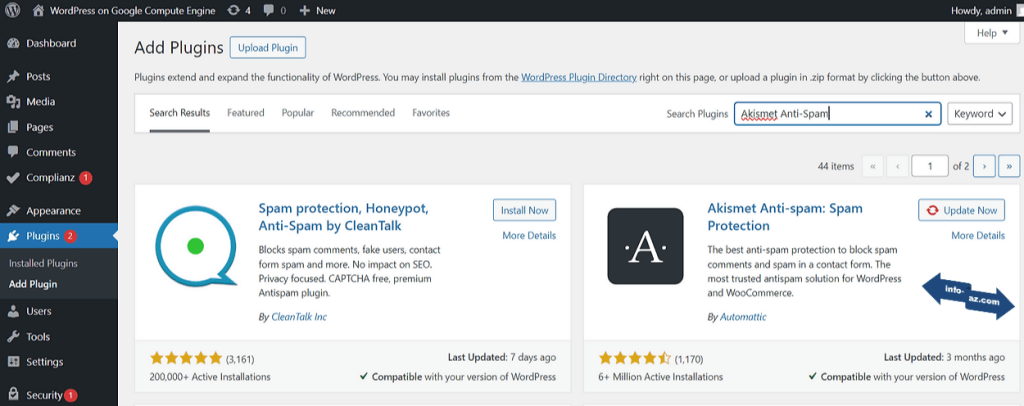Screen dimensions: 1024x406
Task: Click the Akismet plugin logo thumbnail
Action: [645, 246]
